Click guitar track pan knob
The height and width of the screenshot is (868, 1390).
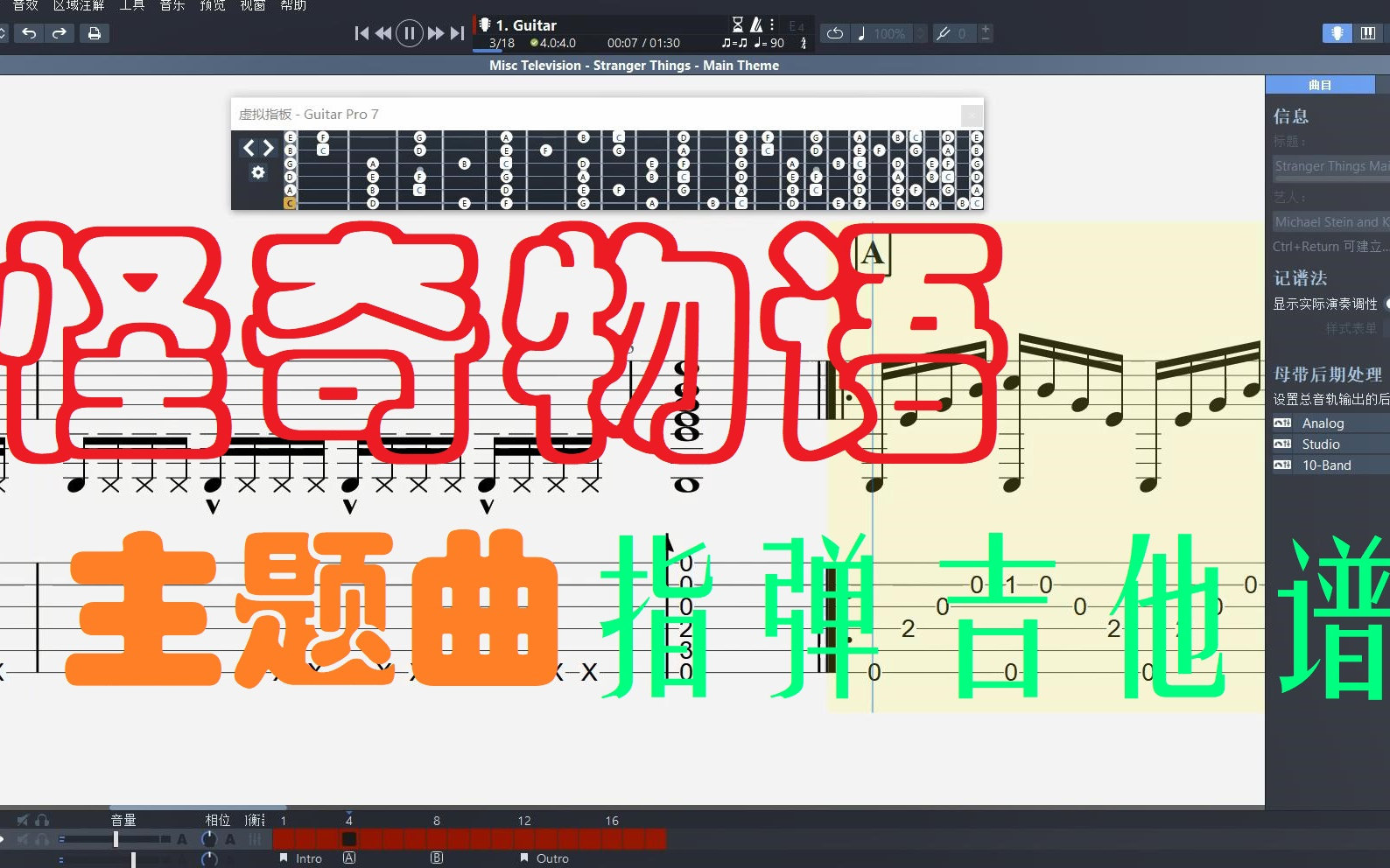209,839
